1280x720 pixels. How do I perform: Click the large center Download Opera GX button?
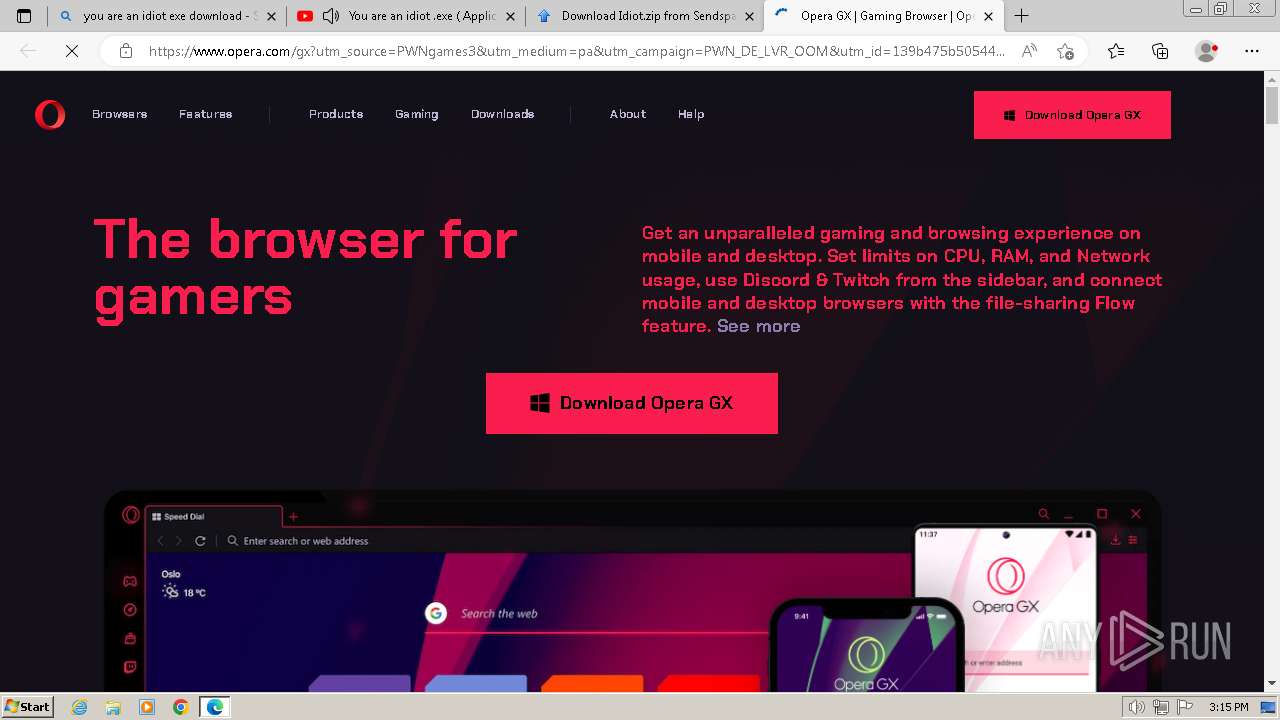point(632,403)
